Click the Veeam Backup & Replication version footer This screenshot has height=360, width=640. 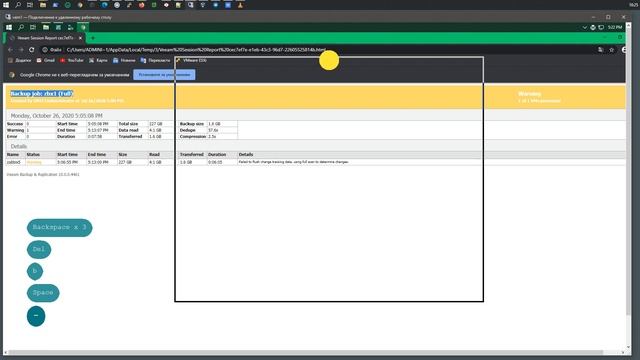pos(43,174)
